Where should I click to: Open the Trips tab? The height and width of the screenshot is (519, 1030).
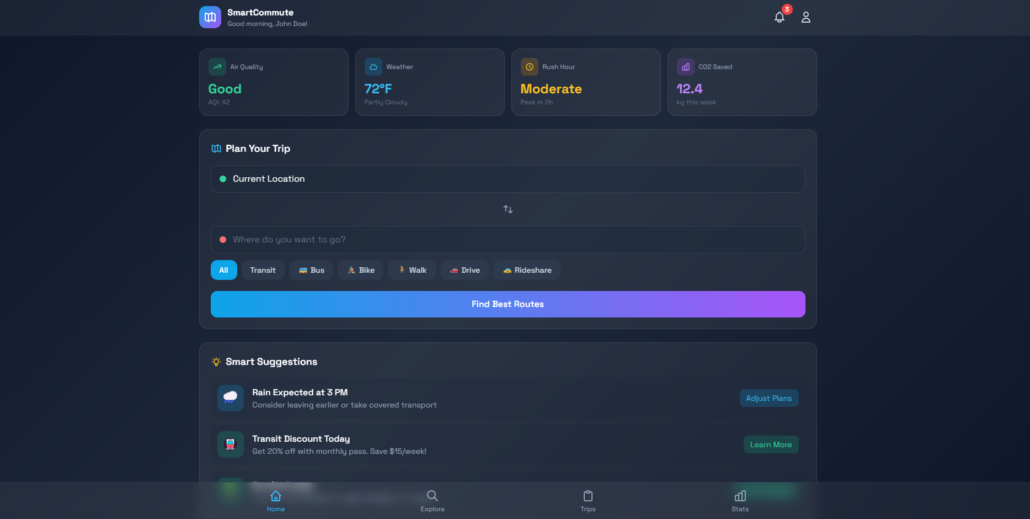588,501
